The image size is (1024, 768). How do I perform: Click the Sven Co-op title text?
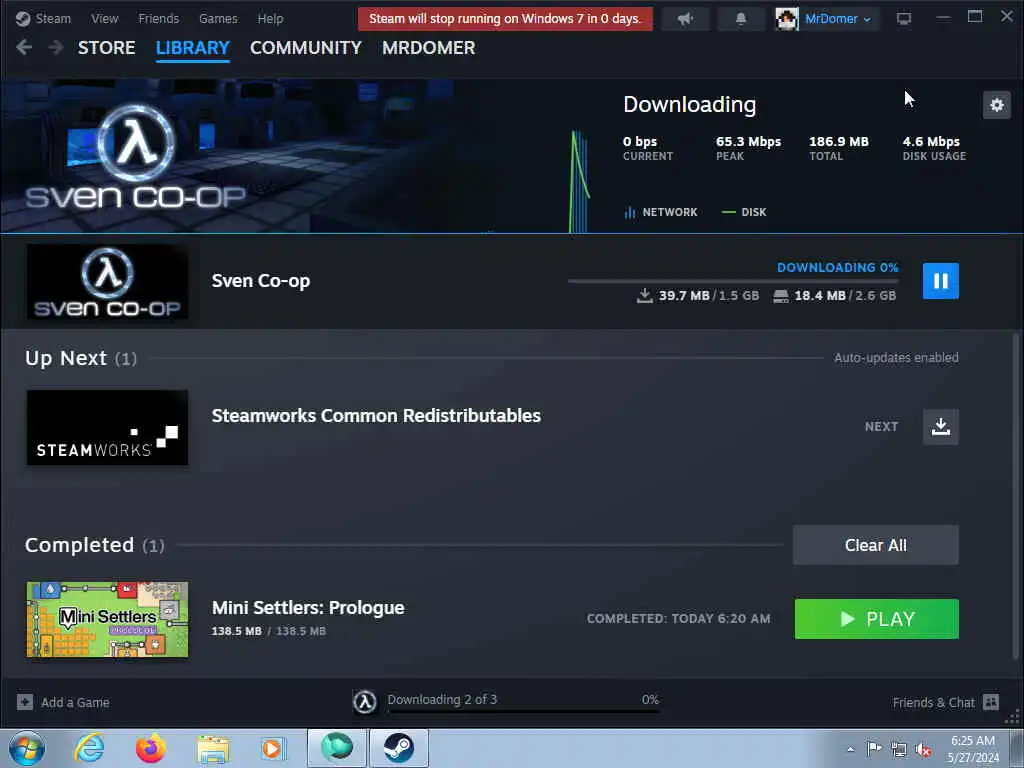pos(261,281)
